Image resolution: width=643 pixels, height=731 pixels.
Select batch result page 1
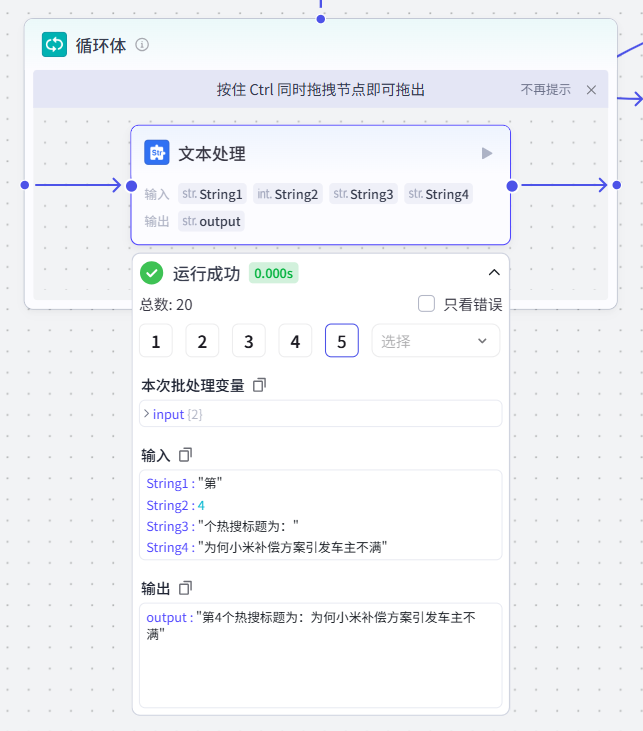(x=155, y=341)
